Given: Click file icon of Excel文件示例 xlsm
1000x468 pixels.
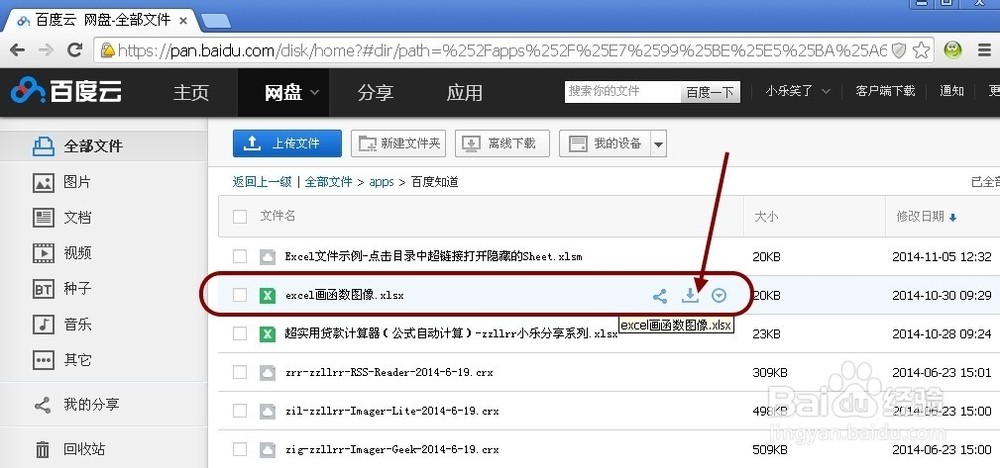Looking at the screenshot, I should [267, 257].
